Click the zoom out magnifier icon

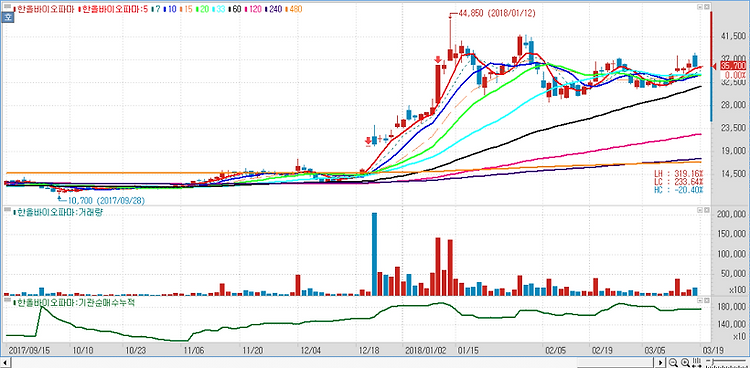click(x=673, y=362)
